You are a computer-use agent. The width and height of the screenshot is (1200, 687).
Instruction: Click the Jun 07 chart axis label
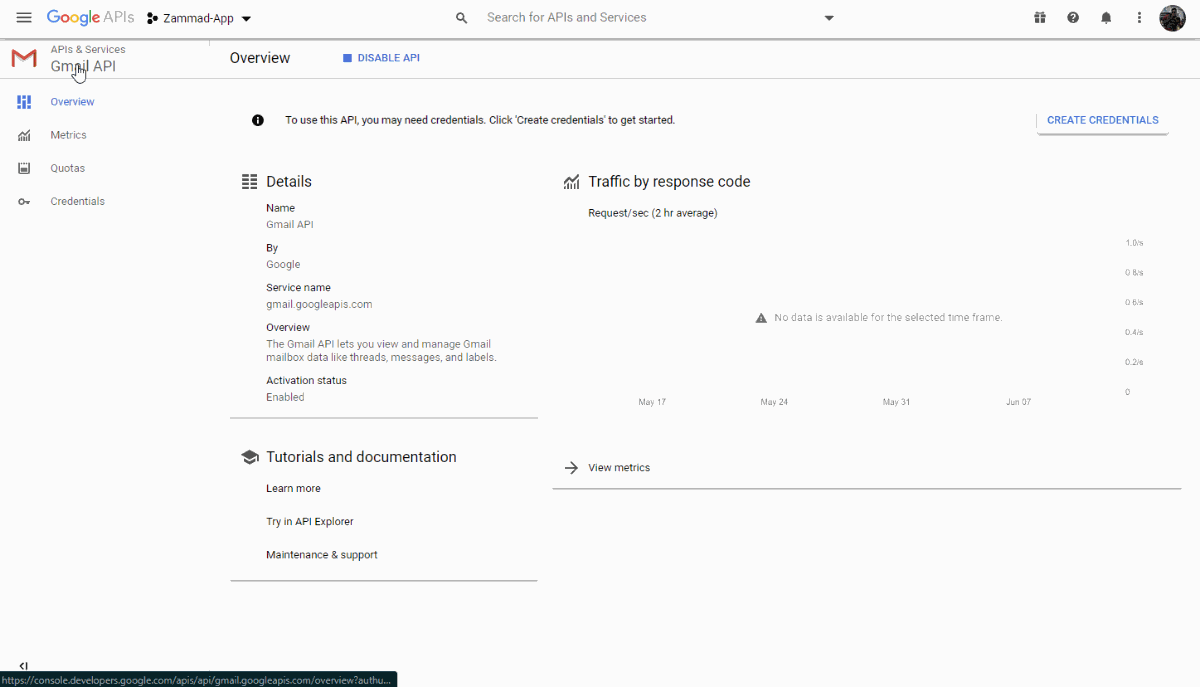click(x=1018, y=402)
